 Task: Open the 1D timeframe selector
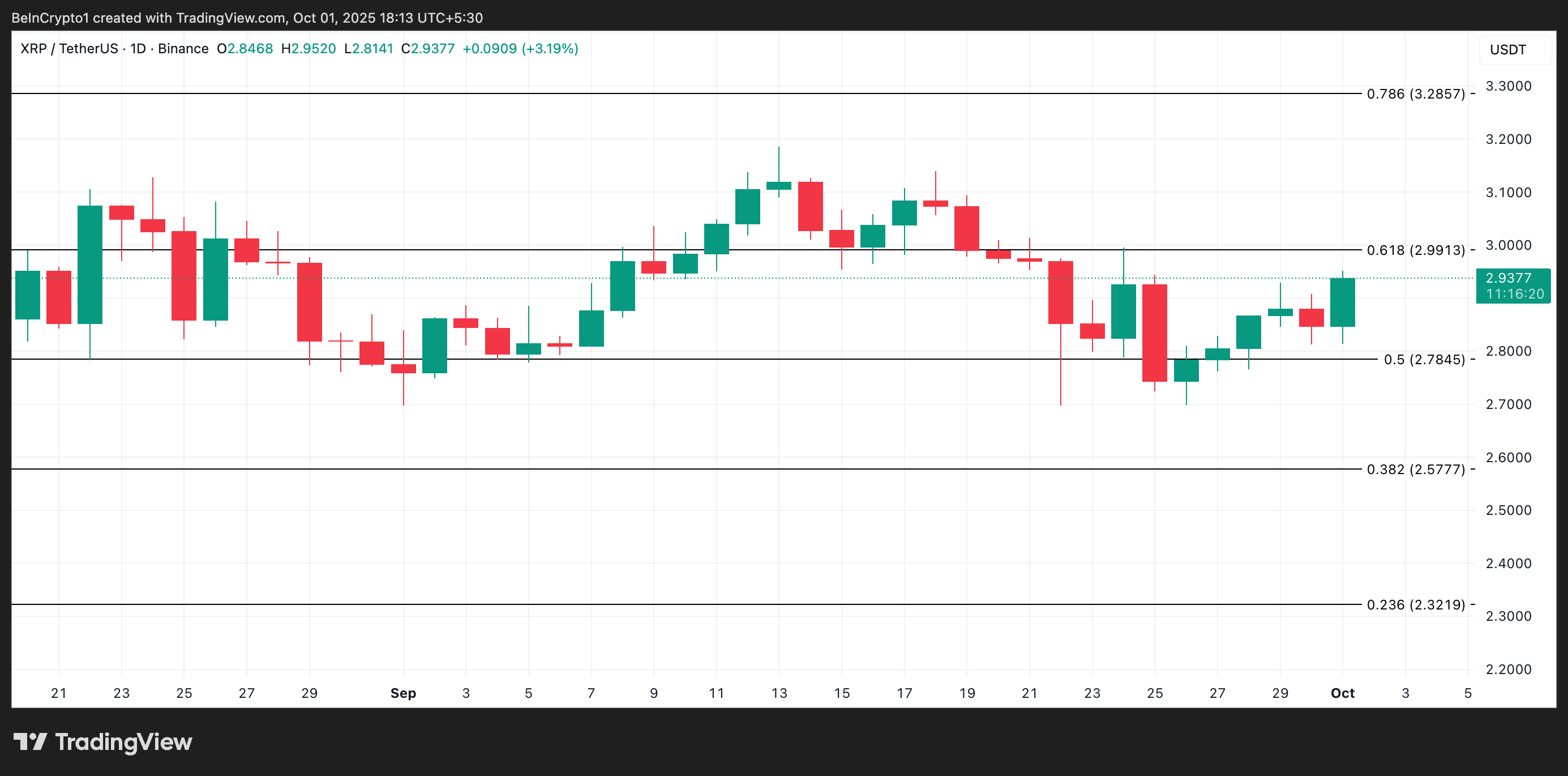click(x=138, y=48)
